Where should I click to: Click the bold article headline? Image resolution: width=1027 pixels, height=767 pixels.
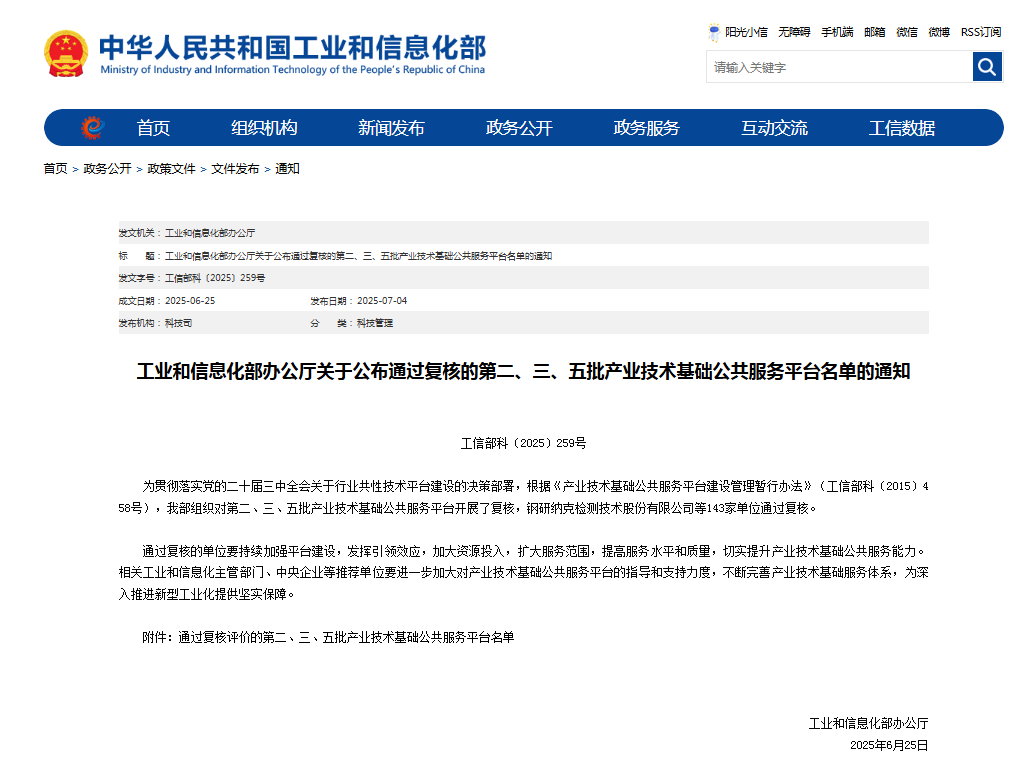click(x=523, y=371)
